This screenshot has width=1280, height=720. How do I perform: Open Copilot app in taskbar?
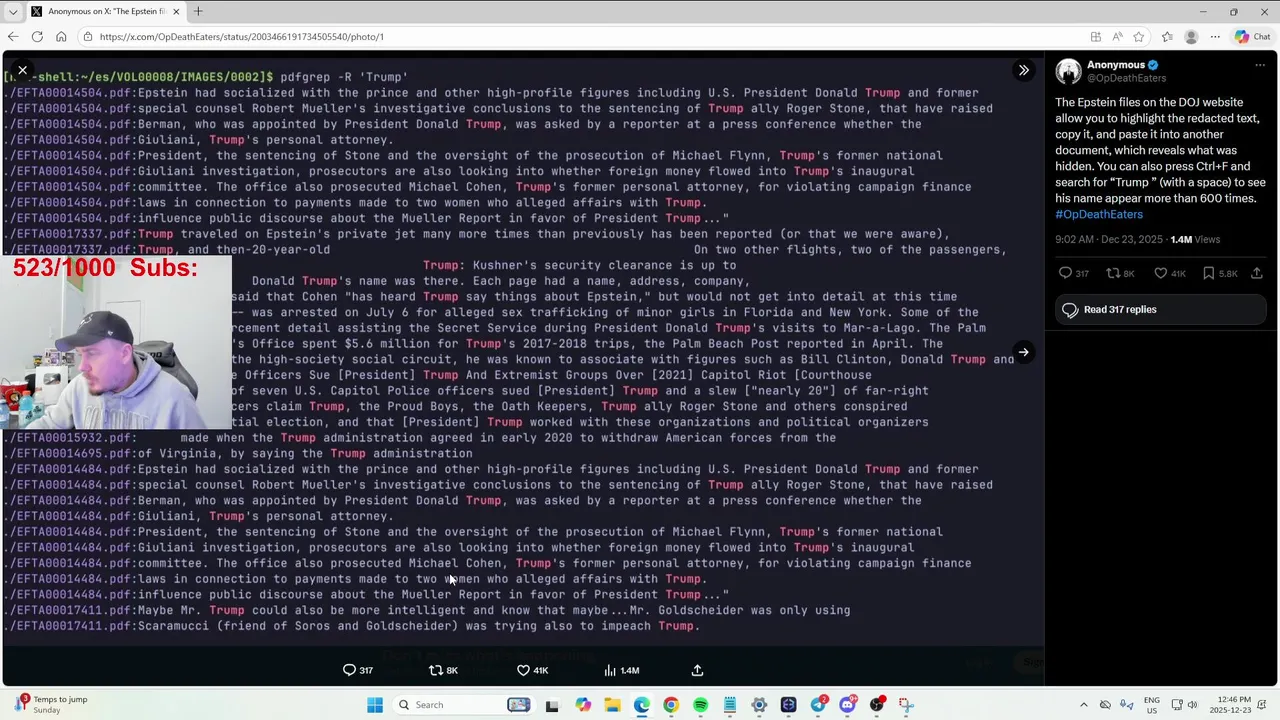(x=583, y=705)
